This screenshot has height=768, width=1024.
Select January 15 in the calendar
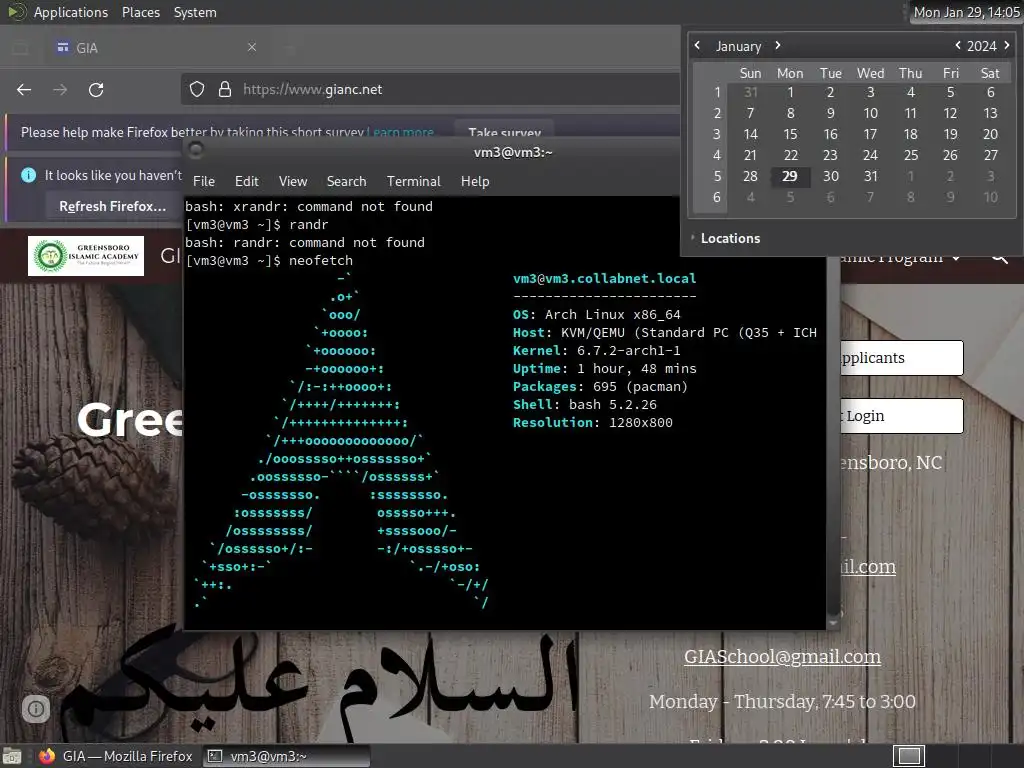pyautogui.click(x=790, y=134)
